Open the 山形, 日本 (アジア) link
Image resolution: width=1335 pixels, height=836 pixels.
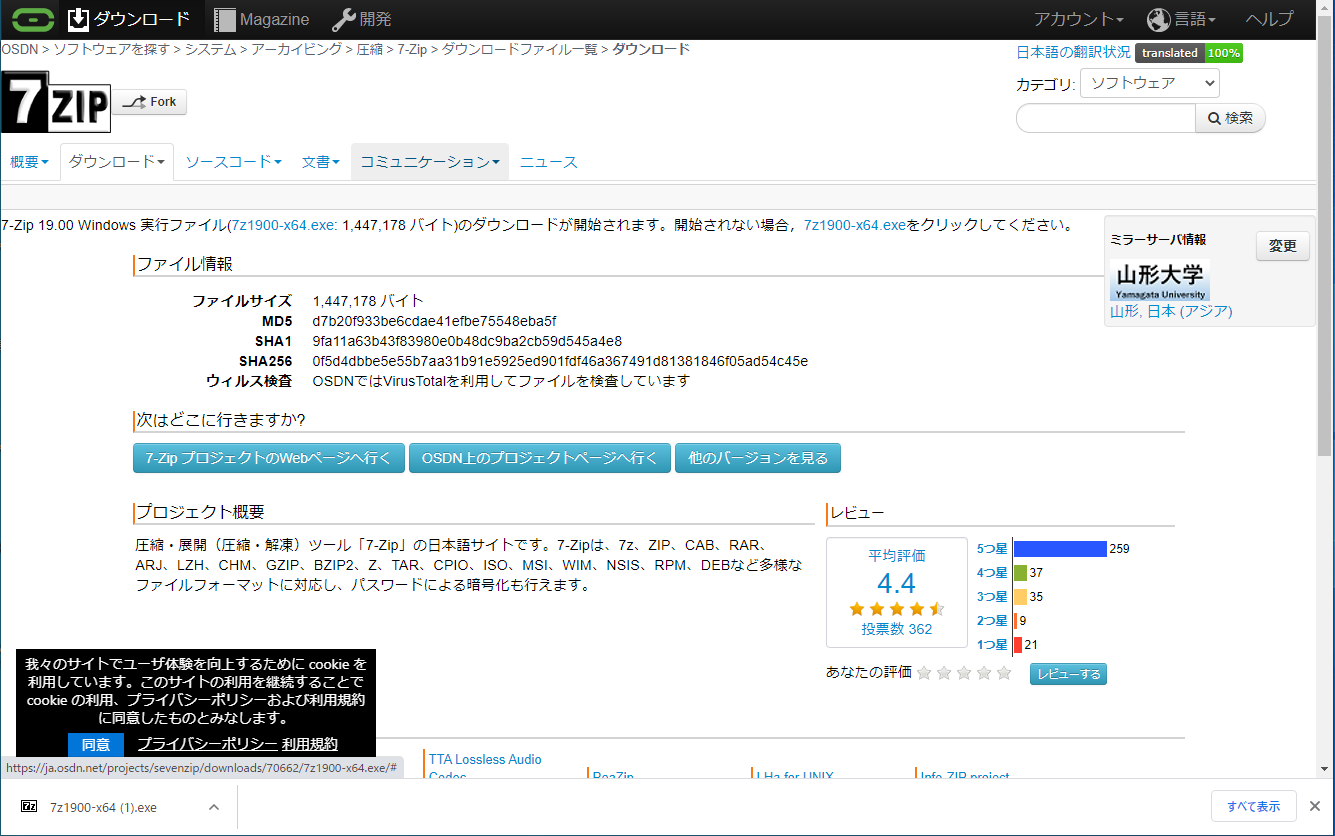coord(1171,311)
